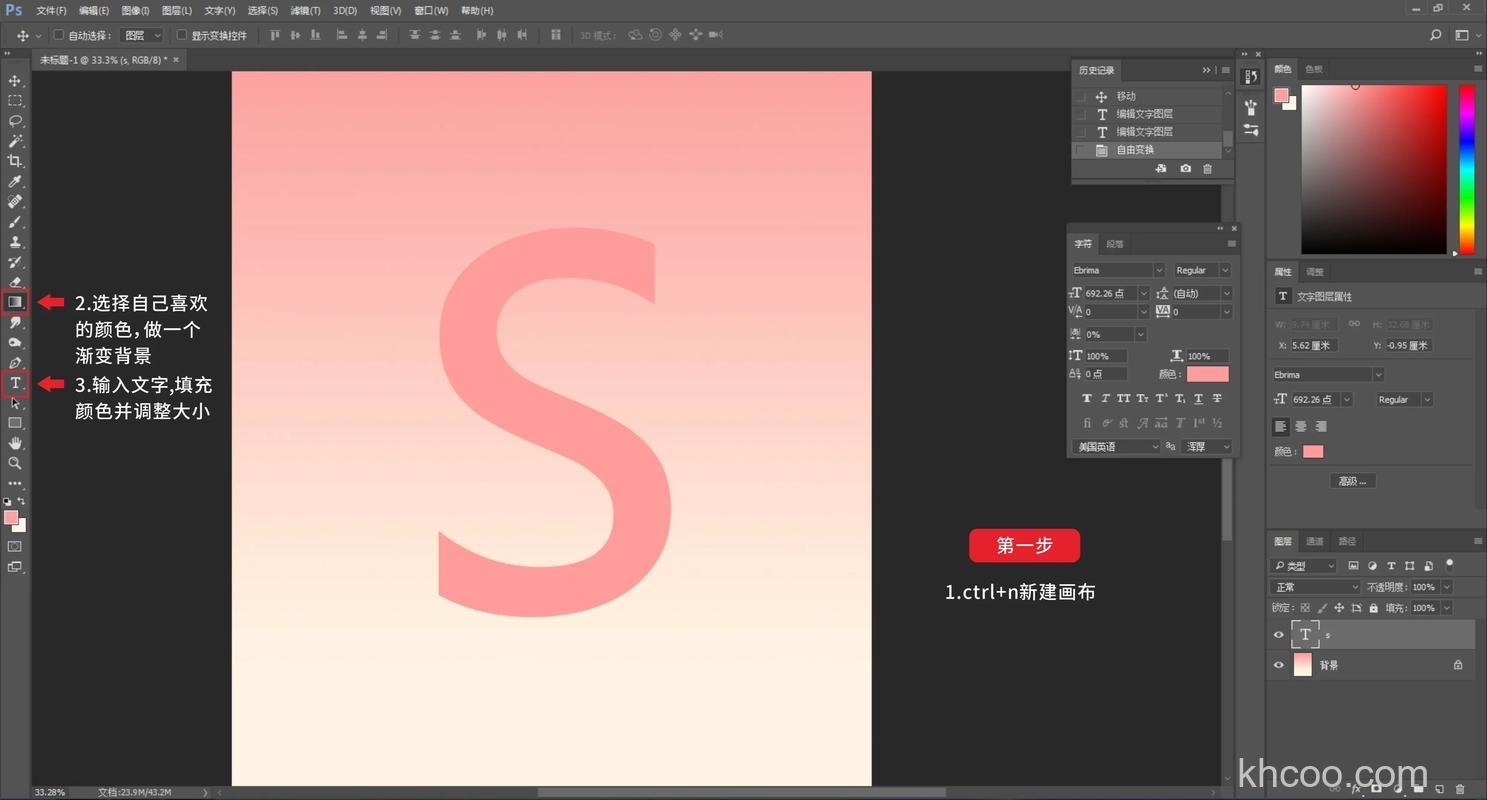Screen dimensions: 1487x800
Task: Click the 高级 button in Properties panel
Action: (x=1352, y=480)
